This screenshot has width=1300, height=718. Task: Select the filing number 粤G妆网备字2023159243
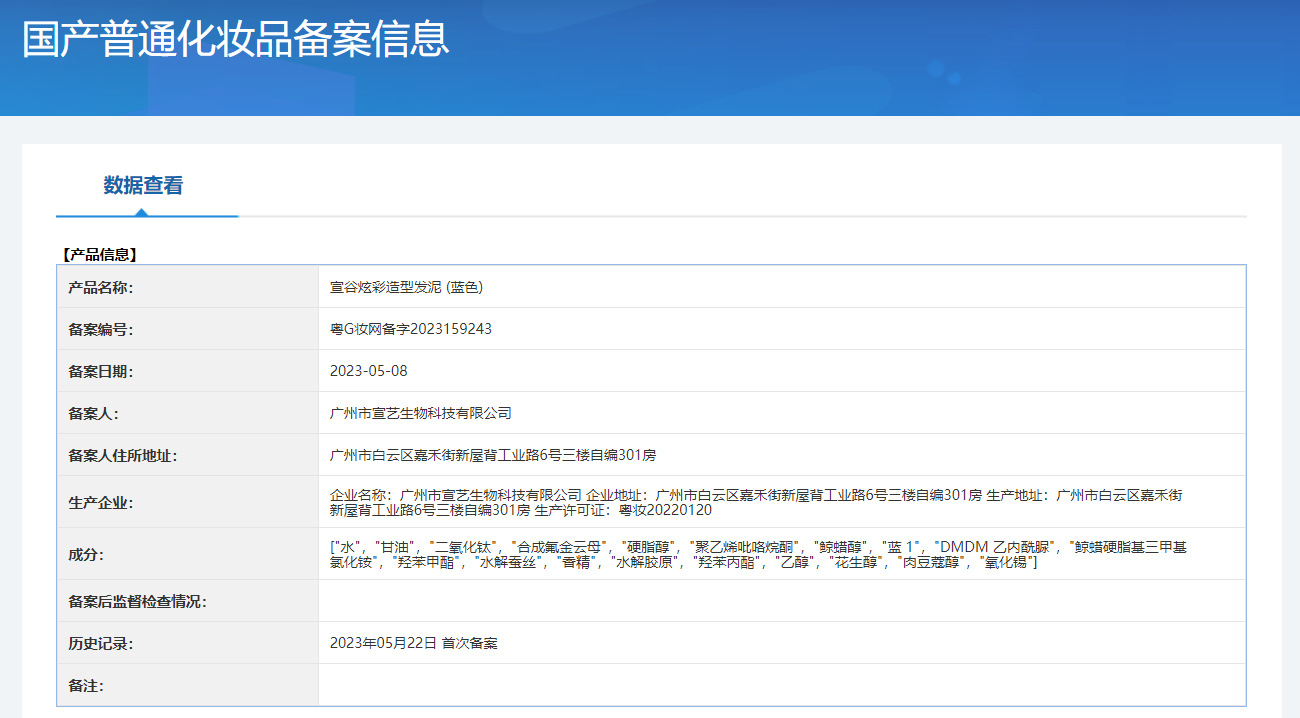(410, 327)
